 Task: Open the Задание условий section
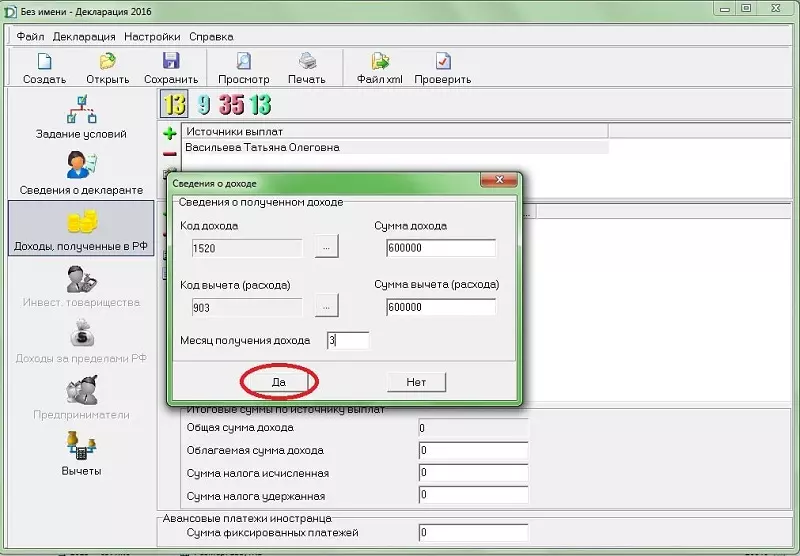pyautogui.click(x=81, y=117)
